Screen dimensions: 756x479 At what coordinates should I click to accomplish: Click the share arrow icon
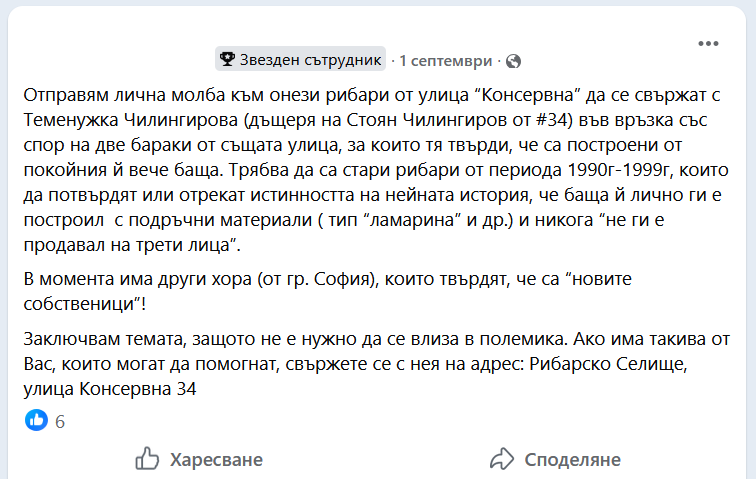coord(501,459)
